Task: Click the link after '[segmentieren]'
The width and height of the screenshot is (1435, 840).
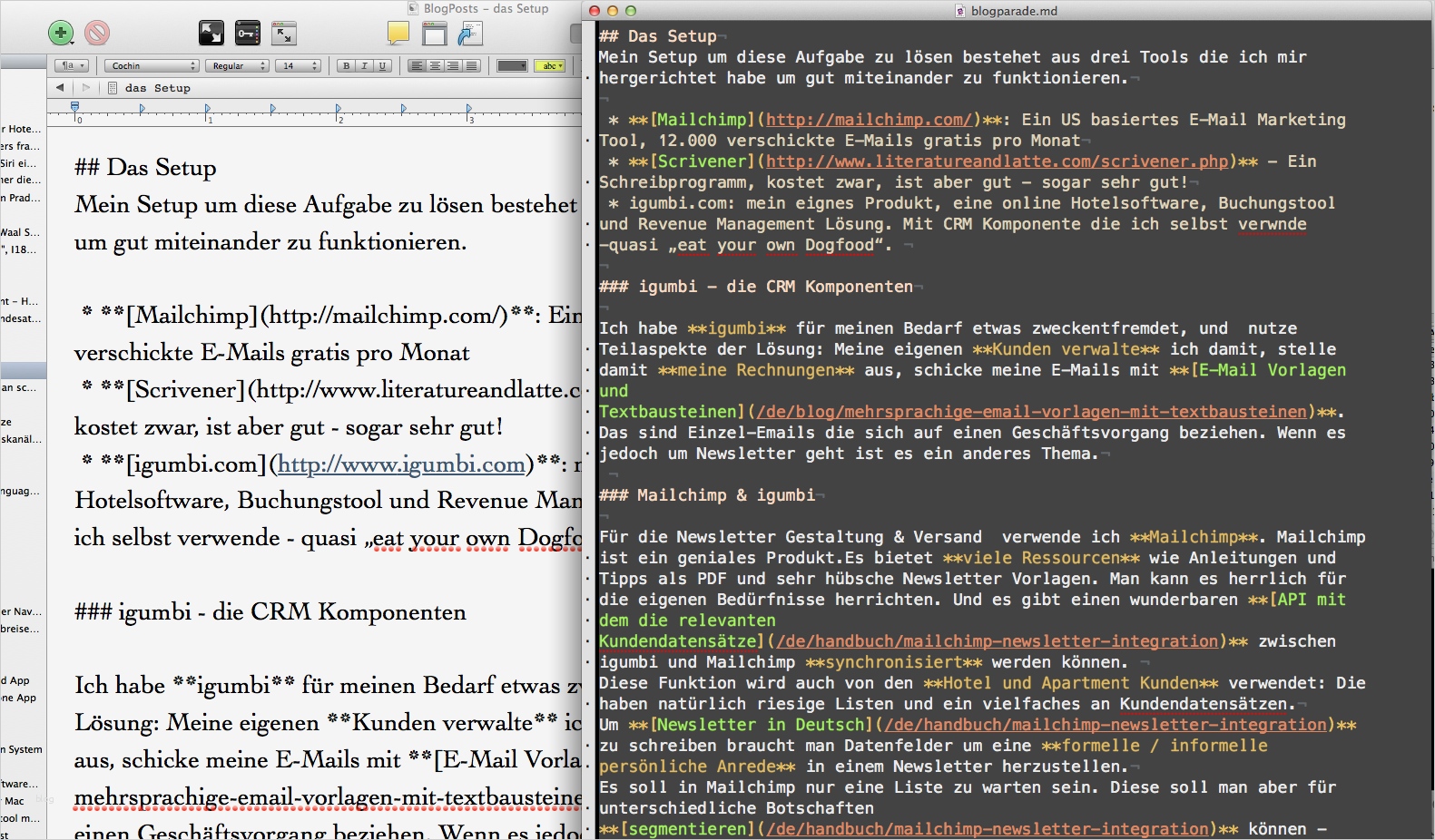Action: pyautogui.click(x=988, y=829)
